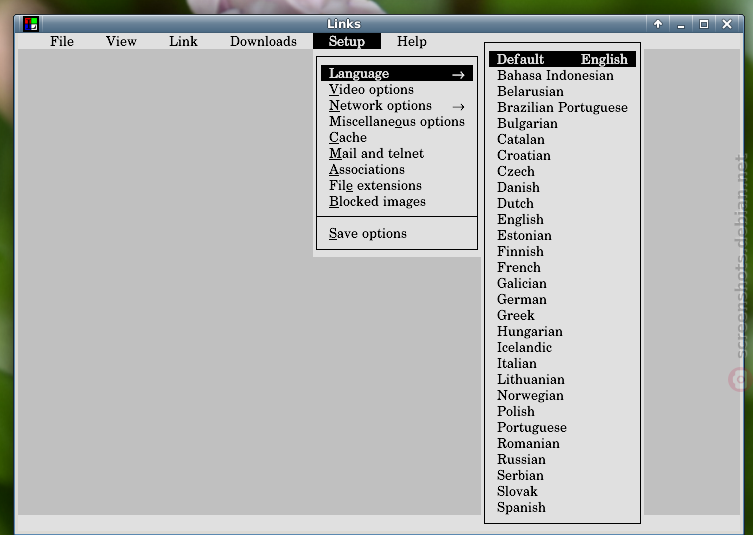Open the Link menu
The width and height of the screenshot is (753, 535).
click(183, 41)
